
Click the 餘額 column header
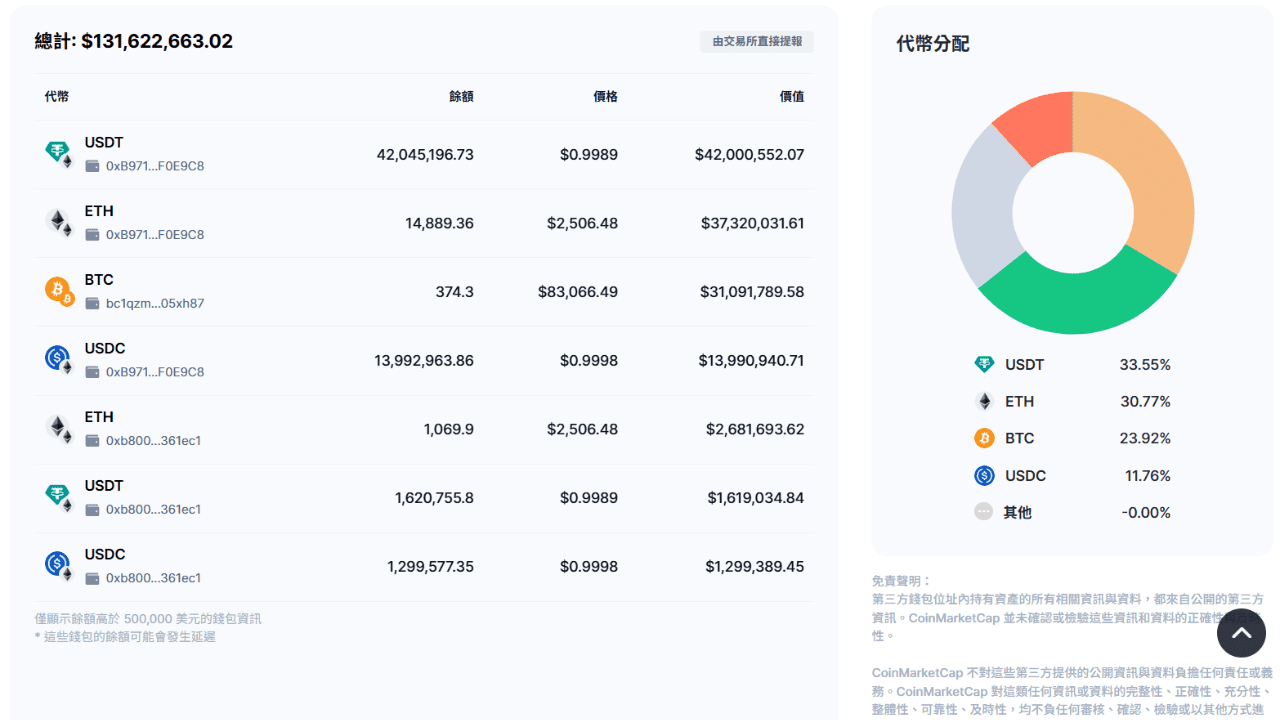[461, 97]
